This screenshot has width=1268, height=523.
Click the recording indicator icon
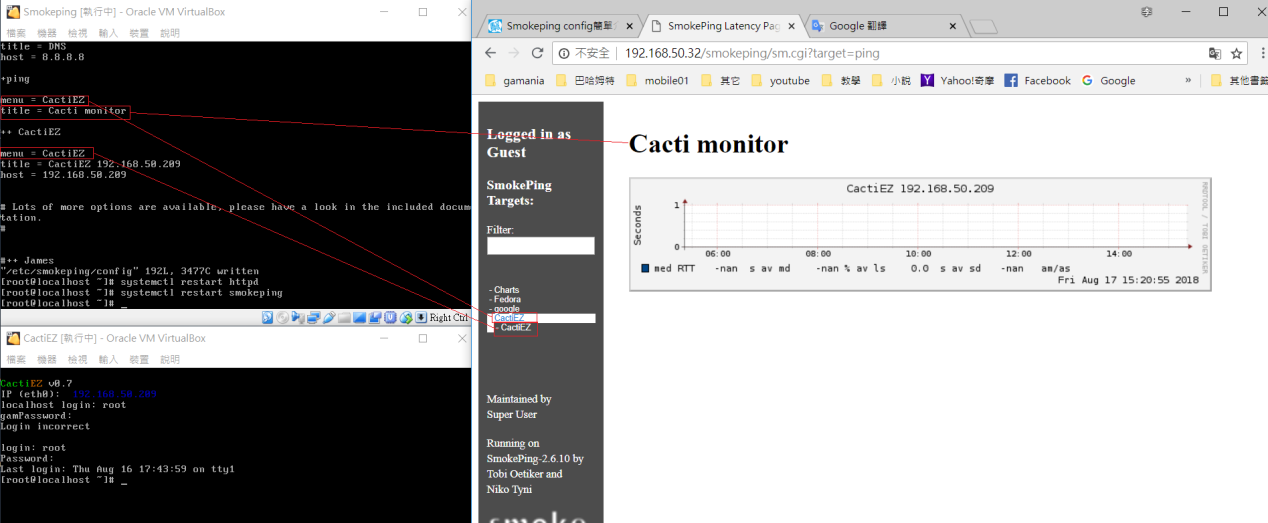[x=375, y=318]
